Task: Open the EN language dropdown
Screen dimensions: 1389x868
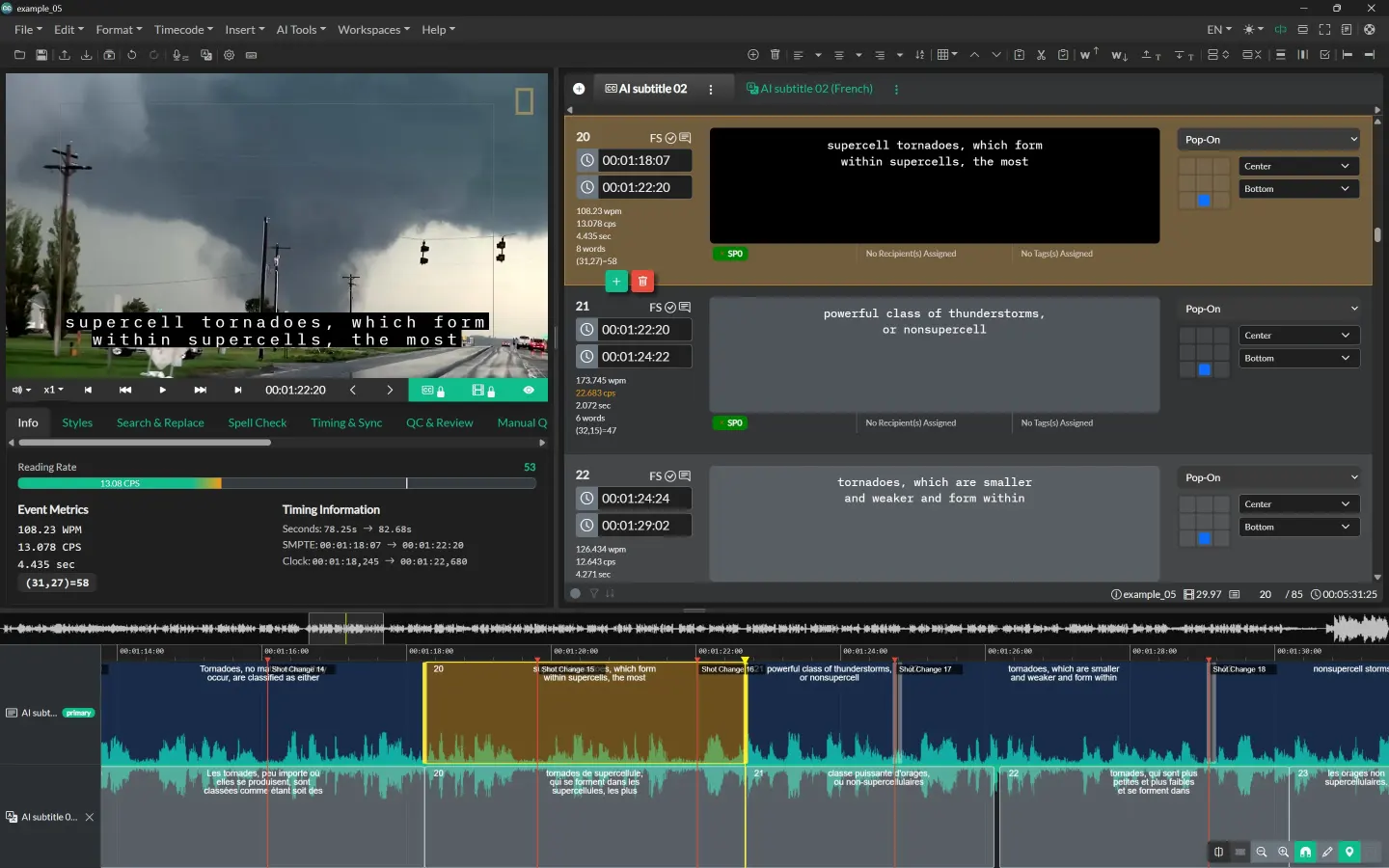Action: click(1219, 30)
